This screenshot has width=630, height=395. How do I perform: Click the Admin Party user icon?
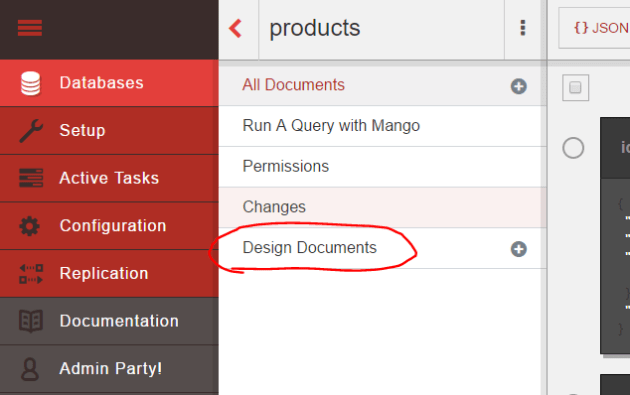[x=30, y=369]
